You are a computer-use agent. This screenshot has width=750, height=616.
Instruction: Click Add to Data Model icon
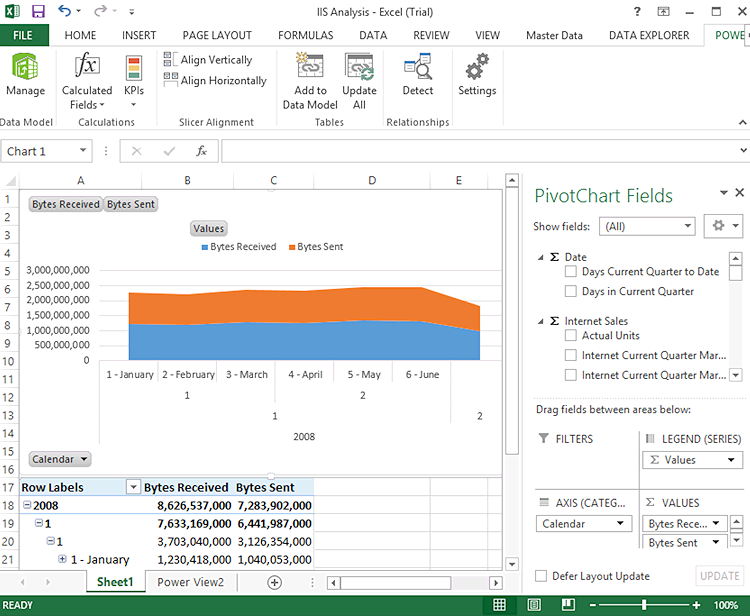[310, 68]
